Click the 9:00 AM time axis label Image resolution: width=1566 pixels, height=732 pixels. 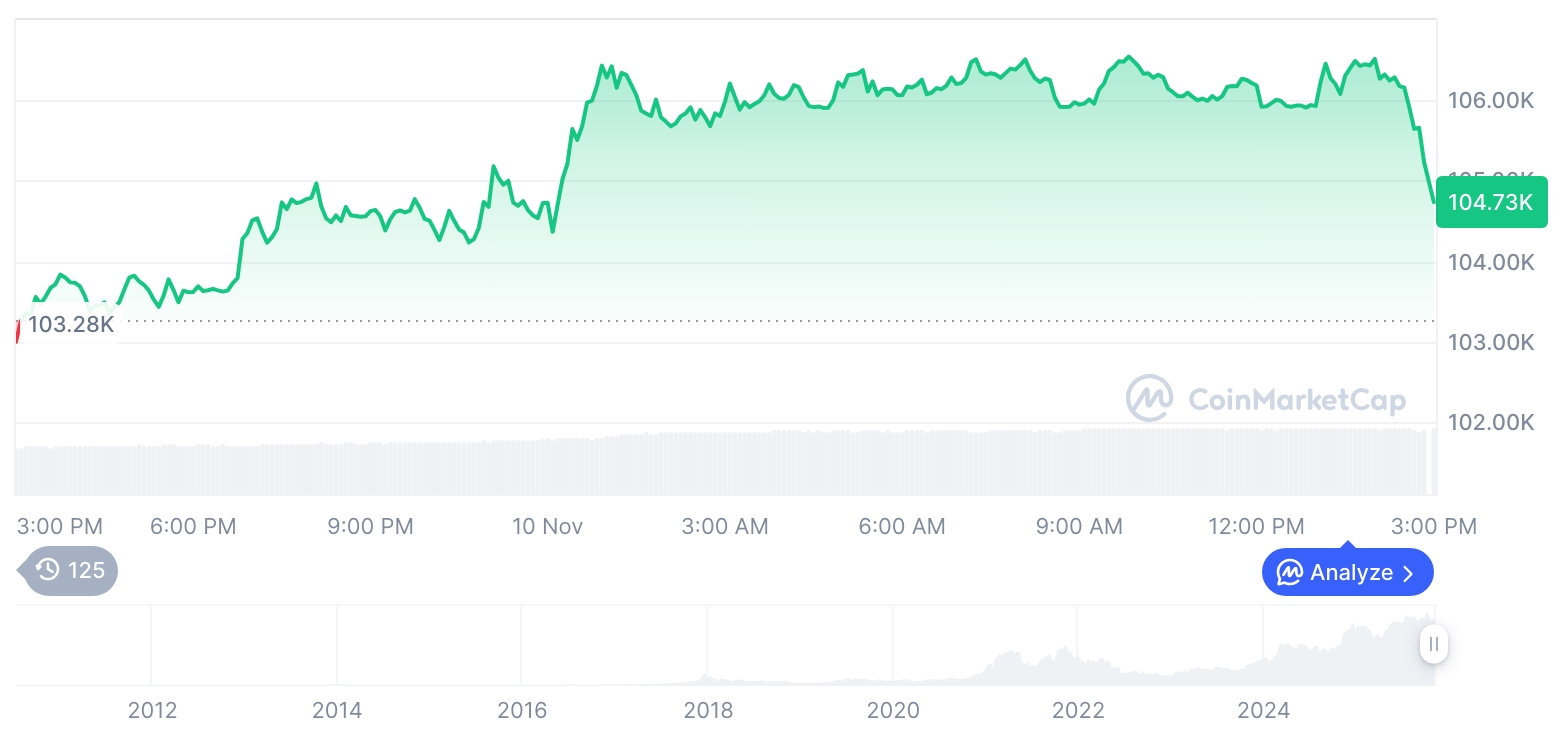coord(1079,526)
